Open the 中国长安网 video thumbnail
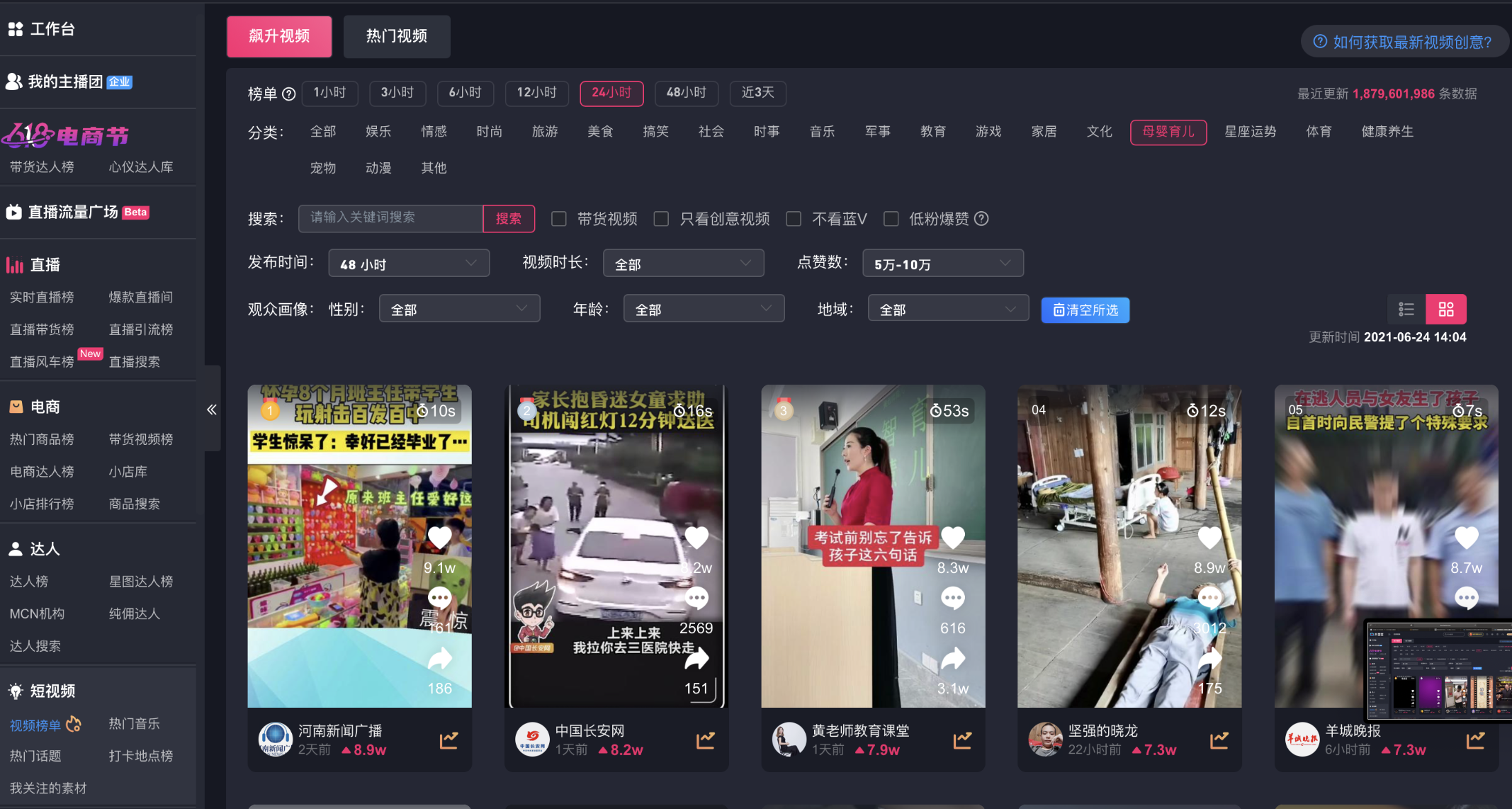Viewport: 1512px width, 809px height. (616, 546)
